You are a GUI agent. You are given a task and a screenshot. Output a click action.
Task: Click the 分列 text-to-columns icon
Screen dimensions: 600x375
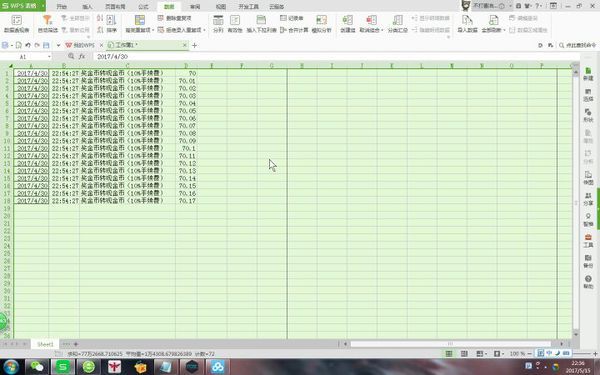click(218, 24)
